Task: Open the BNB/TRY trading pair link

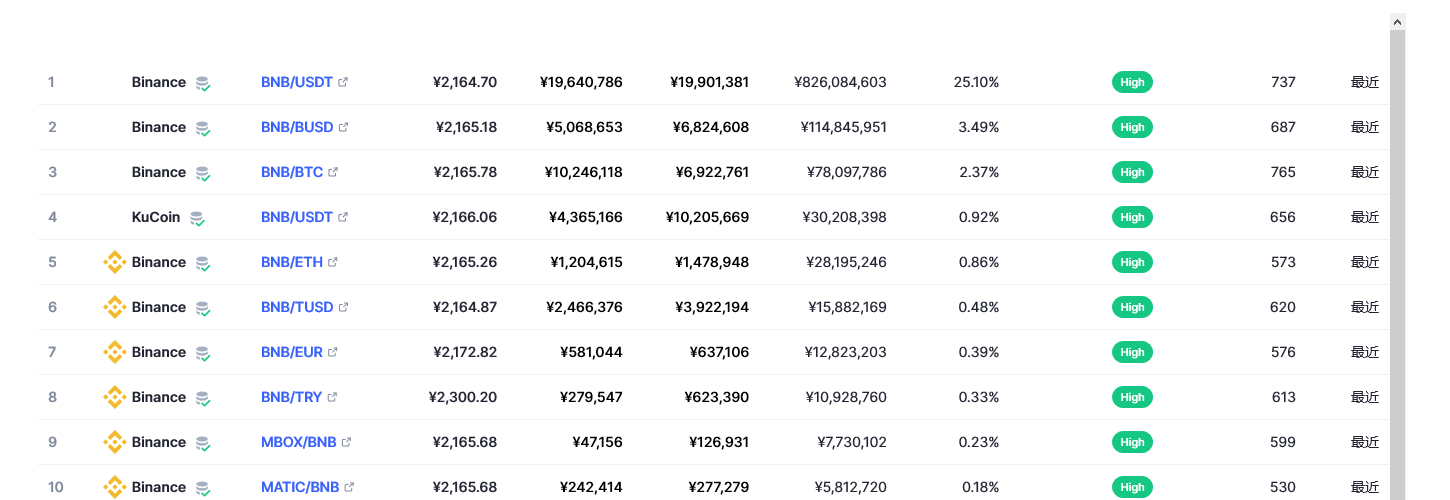Action: [291, 397]
